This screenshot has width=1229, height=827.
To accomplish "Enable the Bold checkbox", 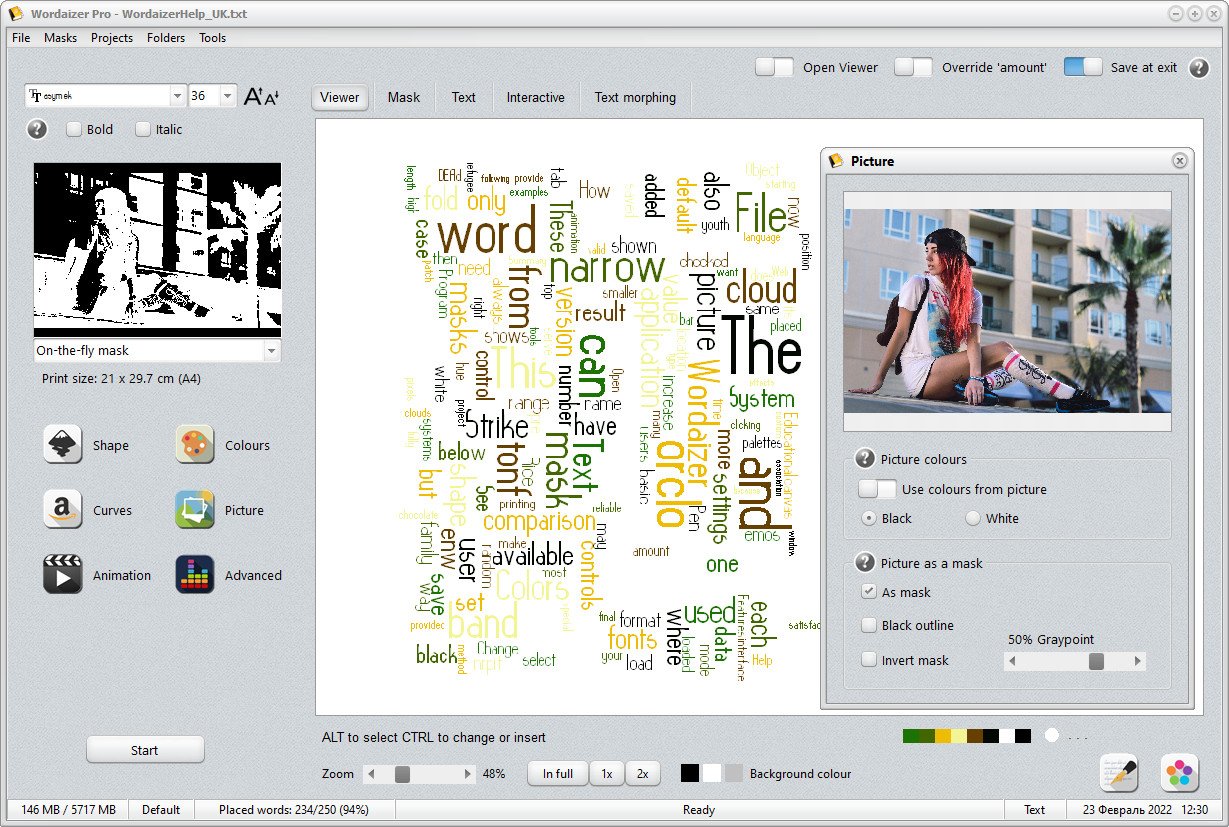I will coord(74,129).
